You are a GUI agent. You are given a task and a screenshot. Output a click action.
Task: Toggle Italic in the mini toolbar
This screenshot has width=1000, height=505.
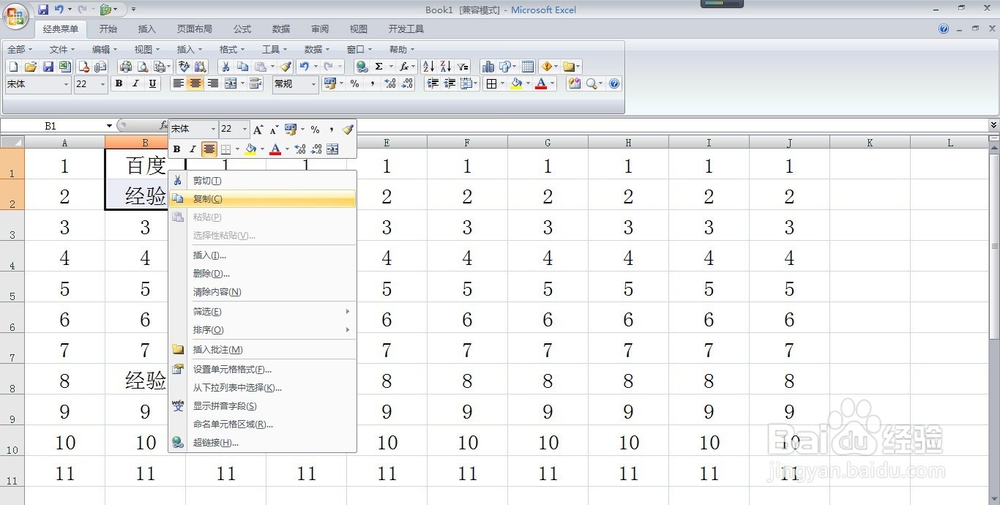[x=192, y=149]
